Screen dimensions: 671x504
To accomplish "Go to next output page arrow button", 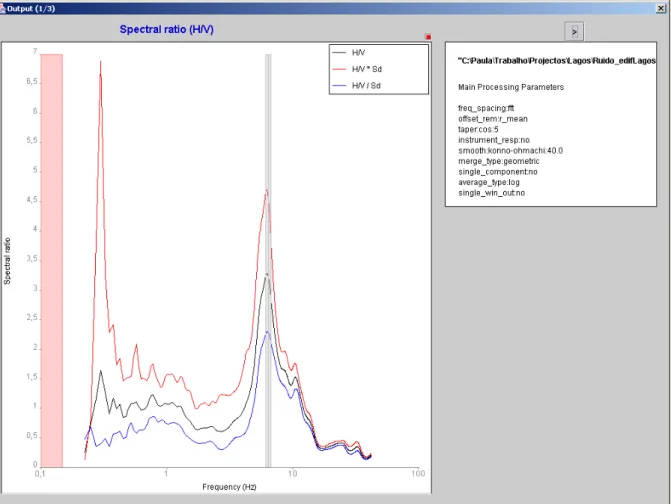I will [574, 32].
